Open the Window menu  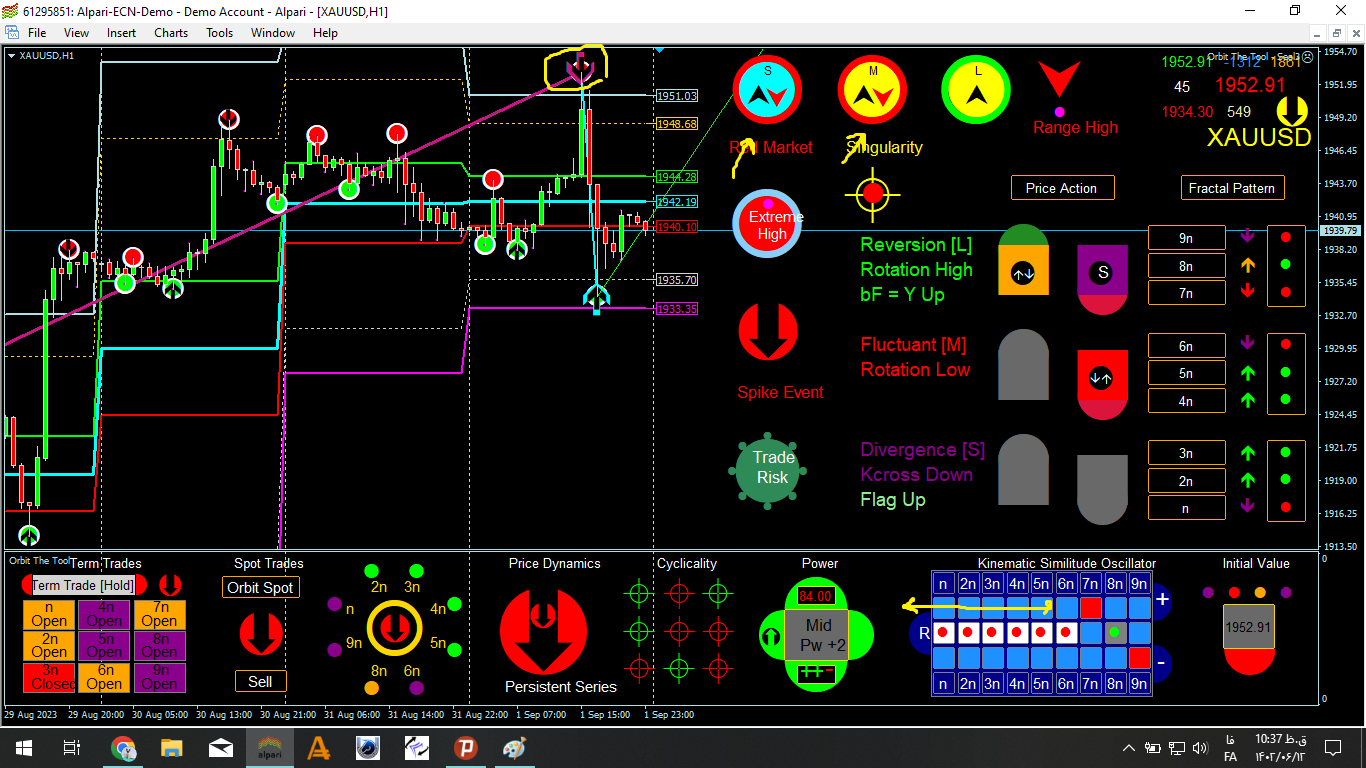273,33
